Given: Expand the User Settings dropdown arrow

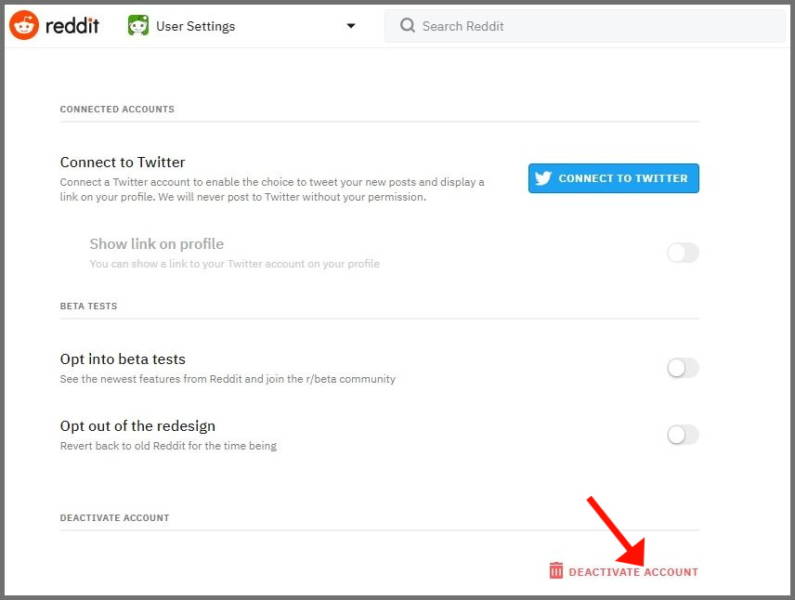Looking at the screenshot, I should pos(350,26).
